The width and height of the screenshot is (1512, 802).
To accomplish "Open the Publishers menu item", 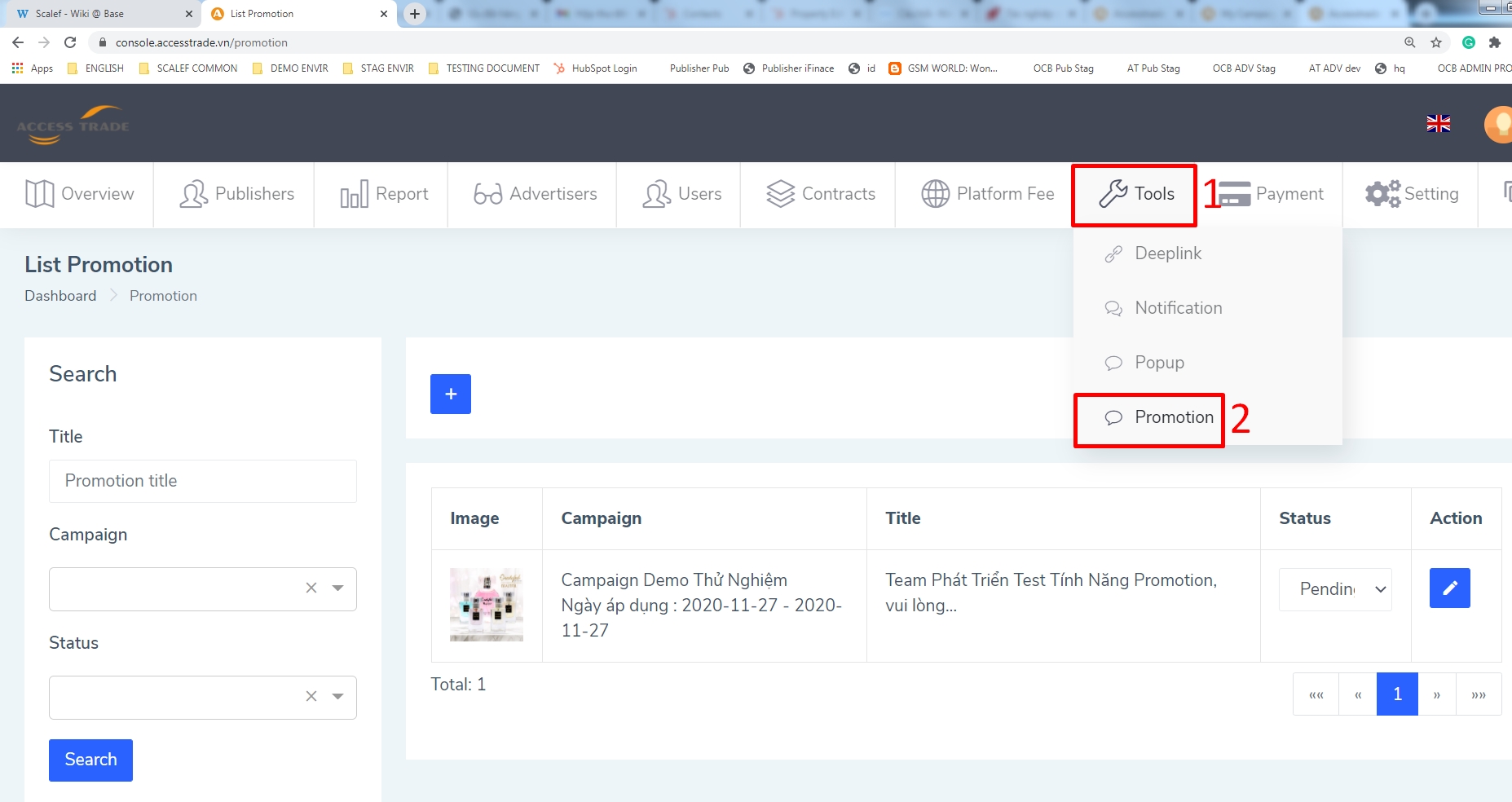I will 236,194.
